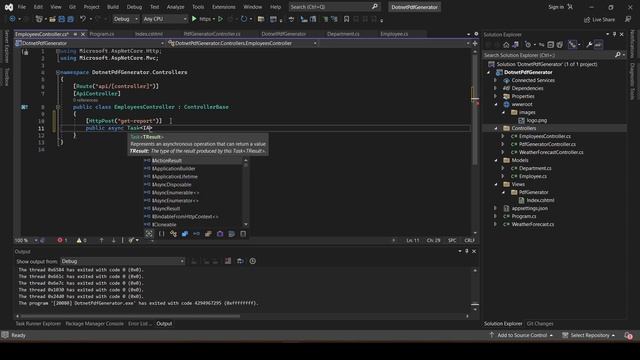The height and width of the screenshot is (360, 640).
Task: Click the Visual Studio logo icon
Action: tap(9, 7)
